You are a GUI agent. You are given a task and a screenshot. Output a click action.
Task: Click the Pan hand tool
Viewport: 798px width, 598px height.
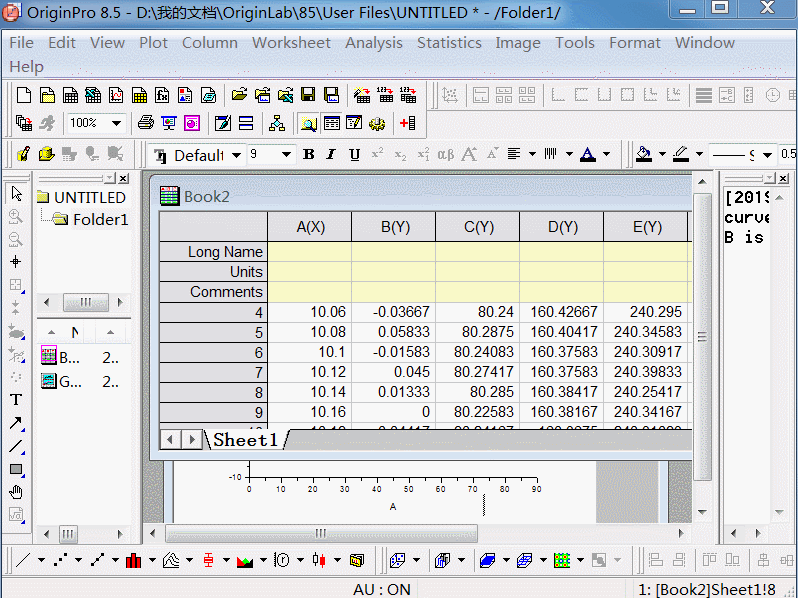16,492
